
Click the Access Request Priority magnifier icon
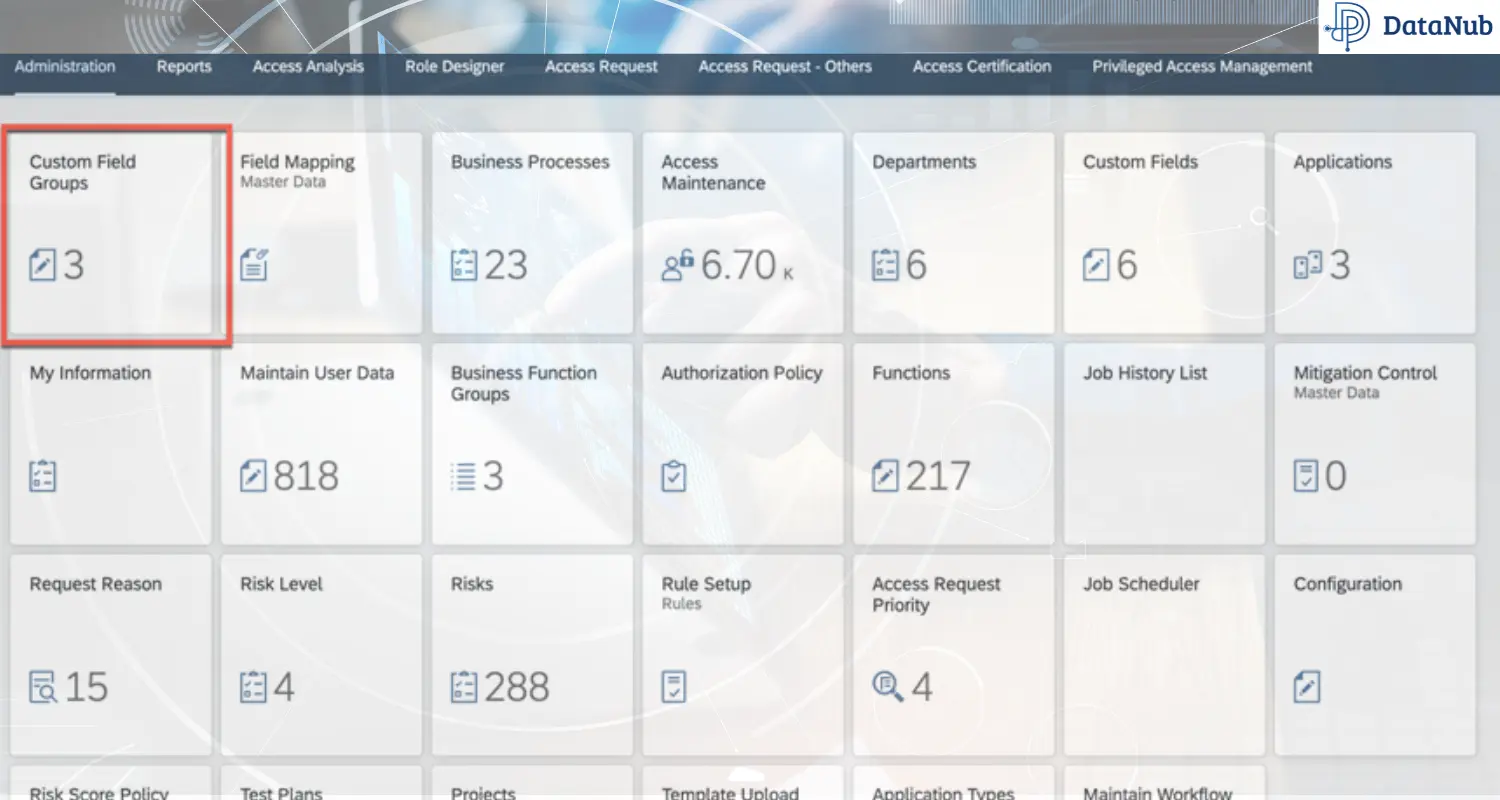[x=887, y=686]
